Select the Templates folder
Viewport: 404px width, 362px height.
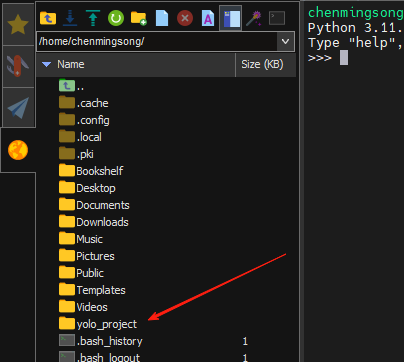pos(92,290)
